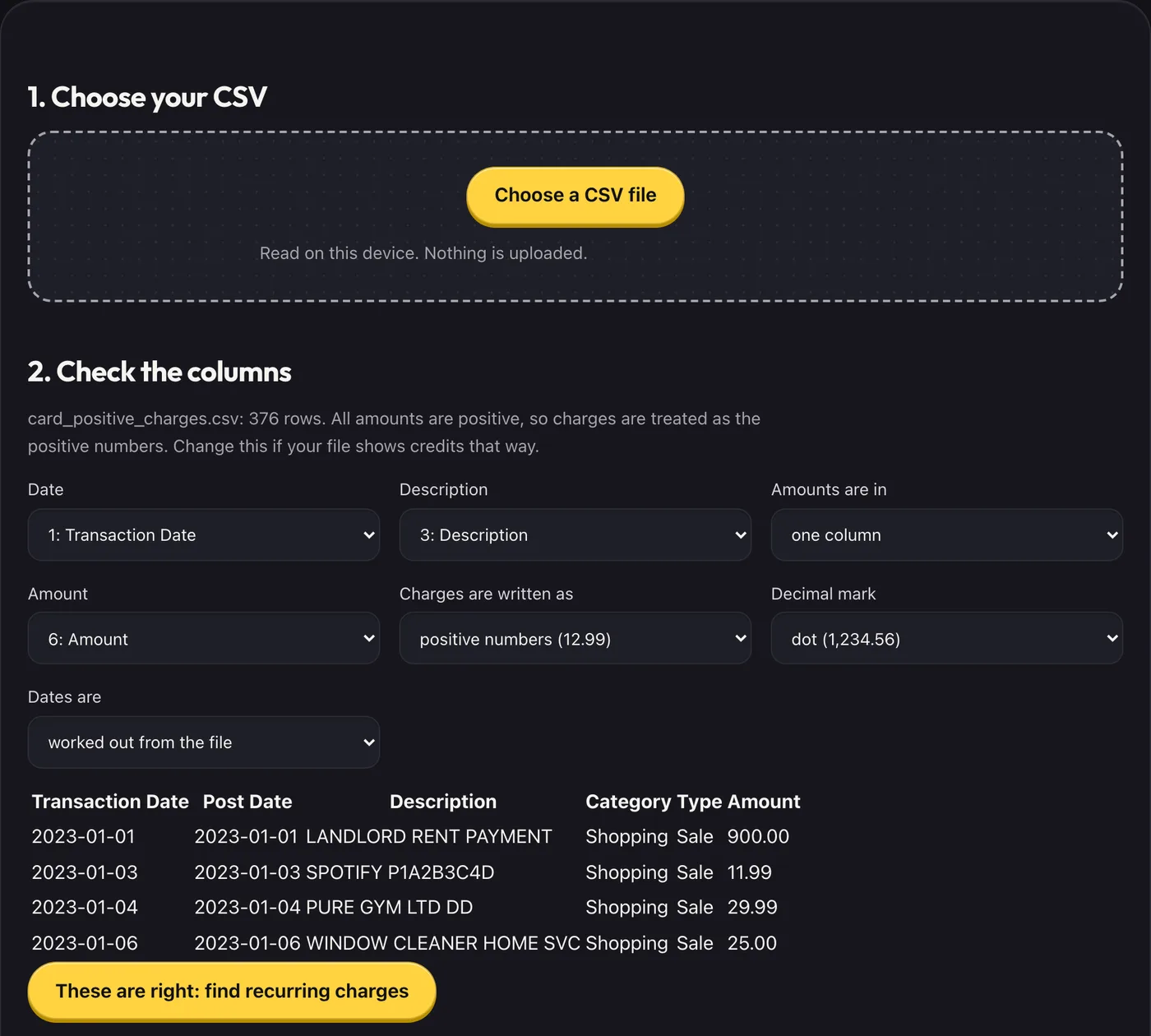1151x1036 pixels.
Task: Click the 'Type' column header
Action: pyautogui.click(x=700, y=802)
